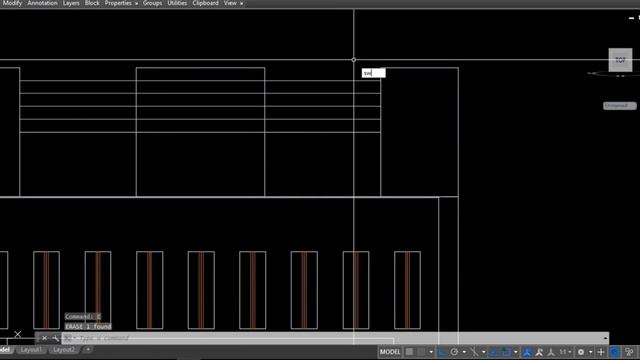This screenshot has width=640, height=360.
Task: Open the Unnamed UCS dropdown below ViewCube
Action: point(620,106)
